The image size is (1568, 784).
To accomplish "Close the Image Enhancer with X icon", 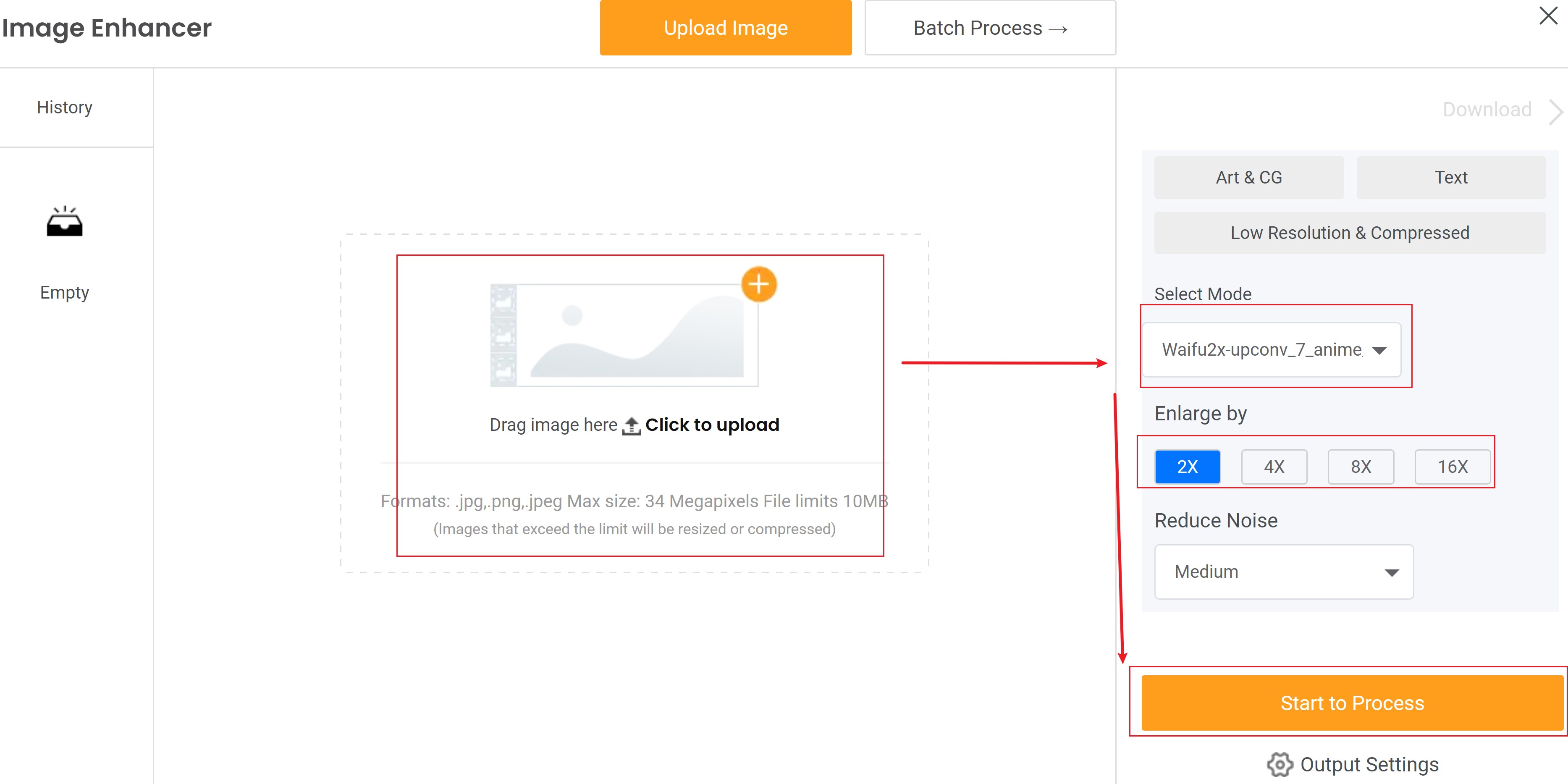I will tap(1548, 16).
